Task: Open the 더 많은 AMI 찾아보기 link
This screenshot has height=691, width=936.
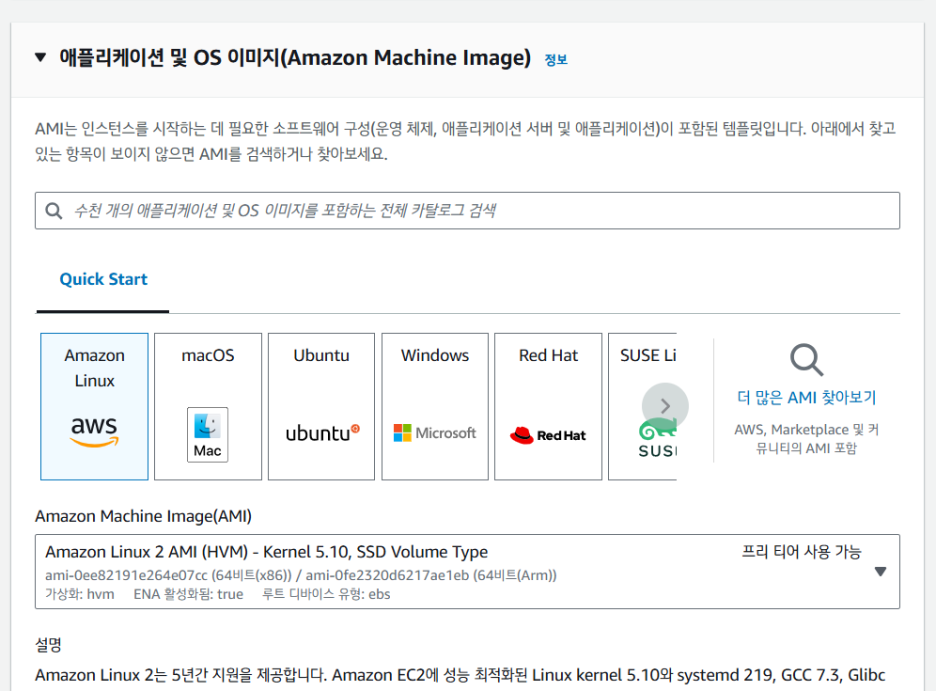Action: (806, 398)
